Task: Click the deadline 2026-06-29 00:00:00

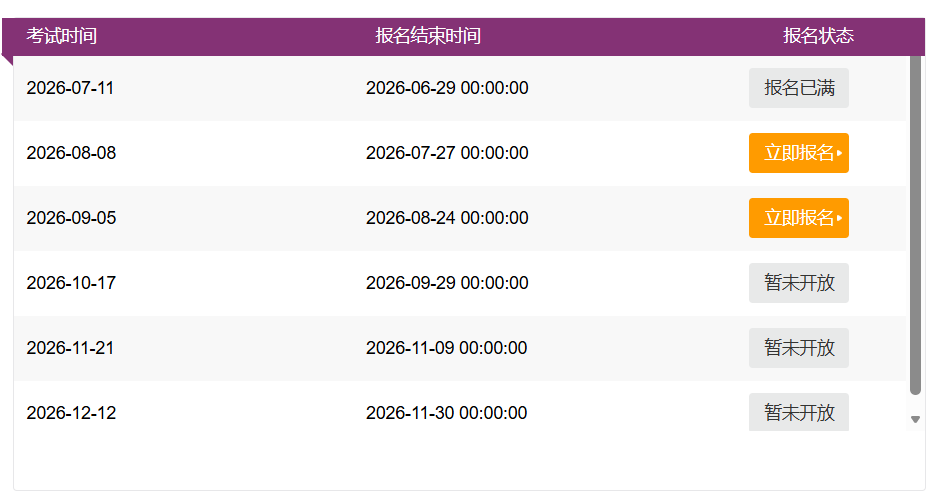Action: pos(447,88)
